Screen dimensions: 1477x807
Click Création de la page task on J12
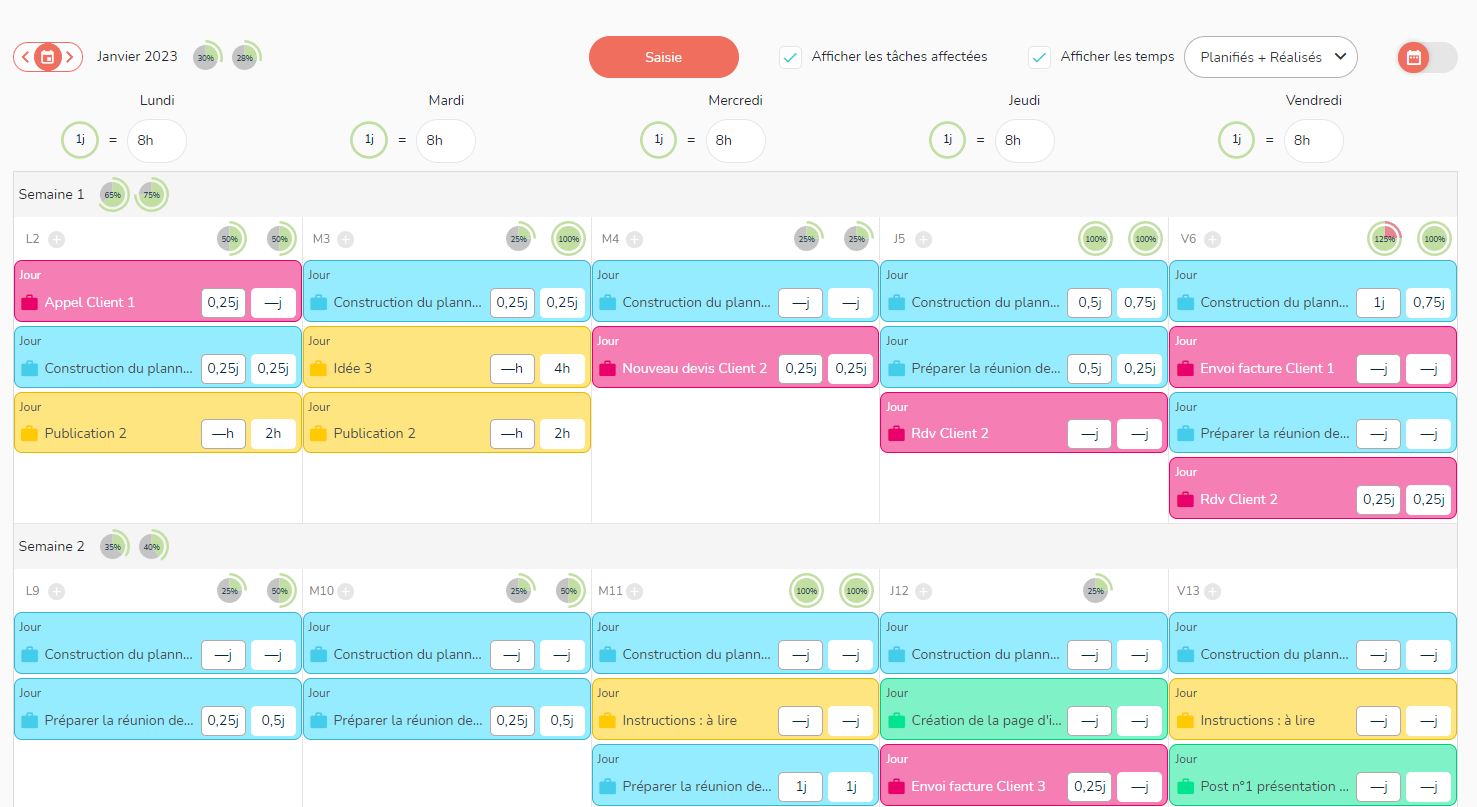coord(1024,709)
